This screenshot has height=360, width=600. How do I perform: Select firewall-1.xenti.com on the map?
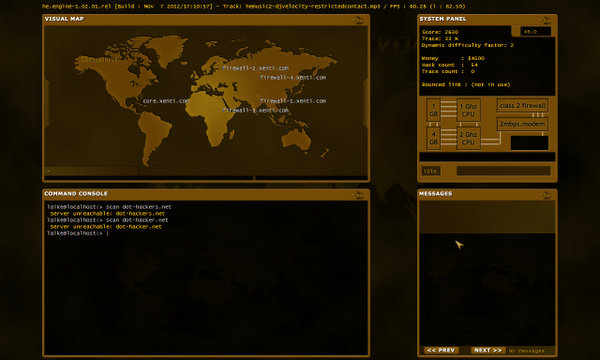pos(293,101)
